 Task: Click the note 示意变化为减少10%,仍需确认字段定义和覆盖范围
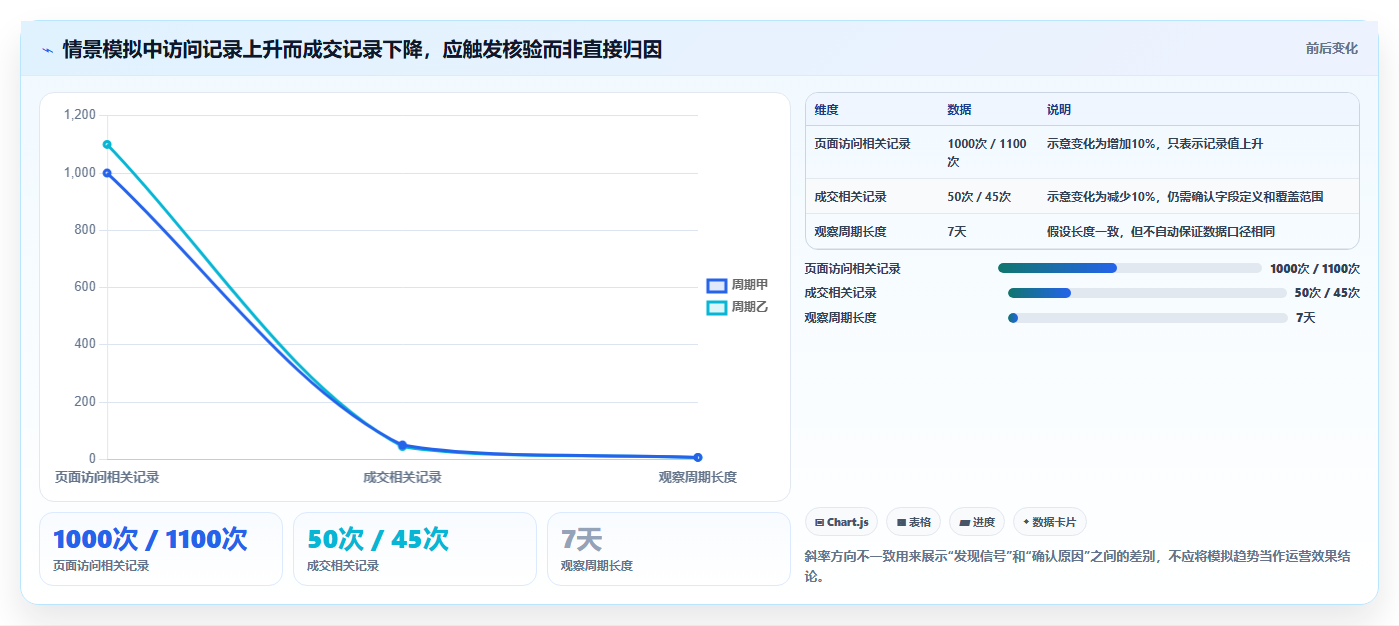click(1185, 197)
